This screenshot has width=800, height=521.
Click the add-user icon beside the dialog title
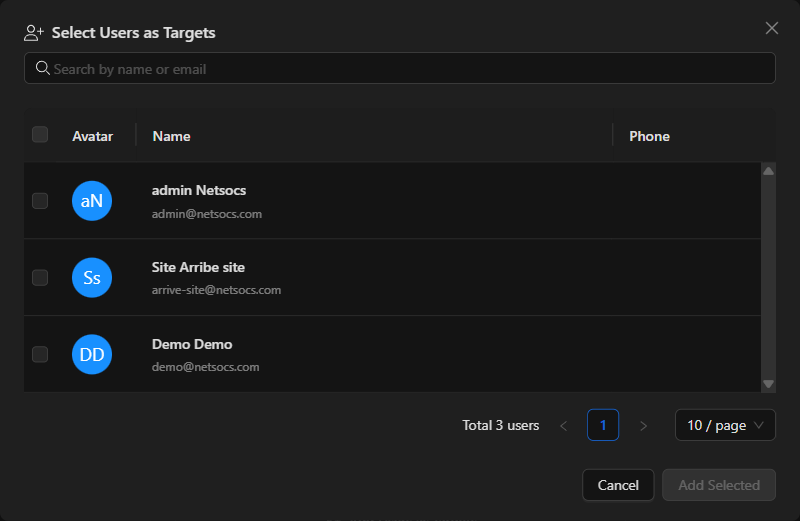click(x=34, y=33)
